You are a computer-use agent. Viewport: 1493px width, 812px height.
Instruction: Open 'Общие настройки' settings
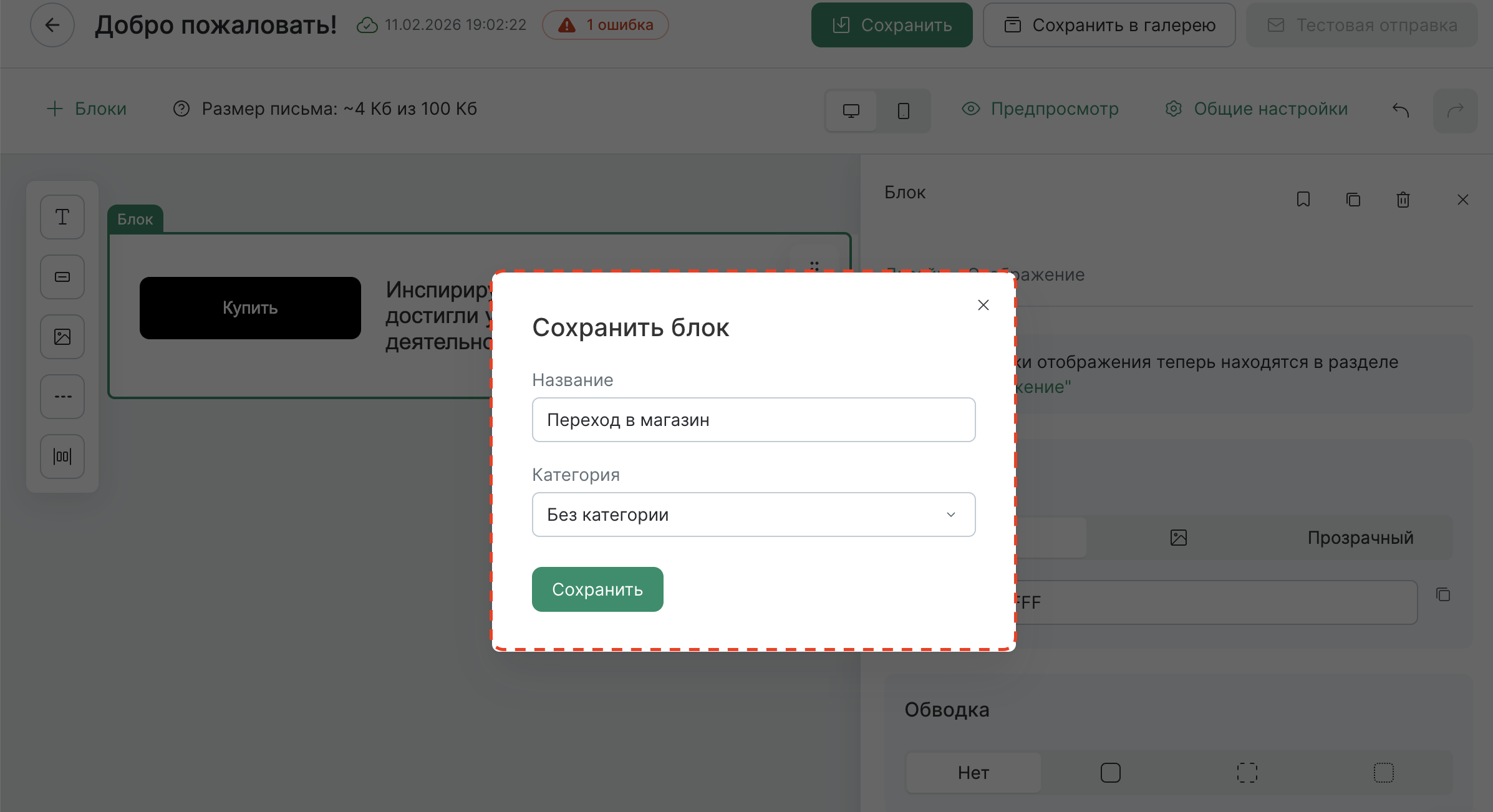coord(1257,109)
